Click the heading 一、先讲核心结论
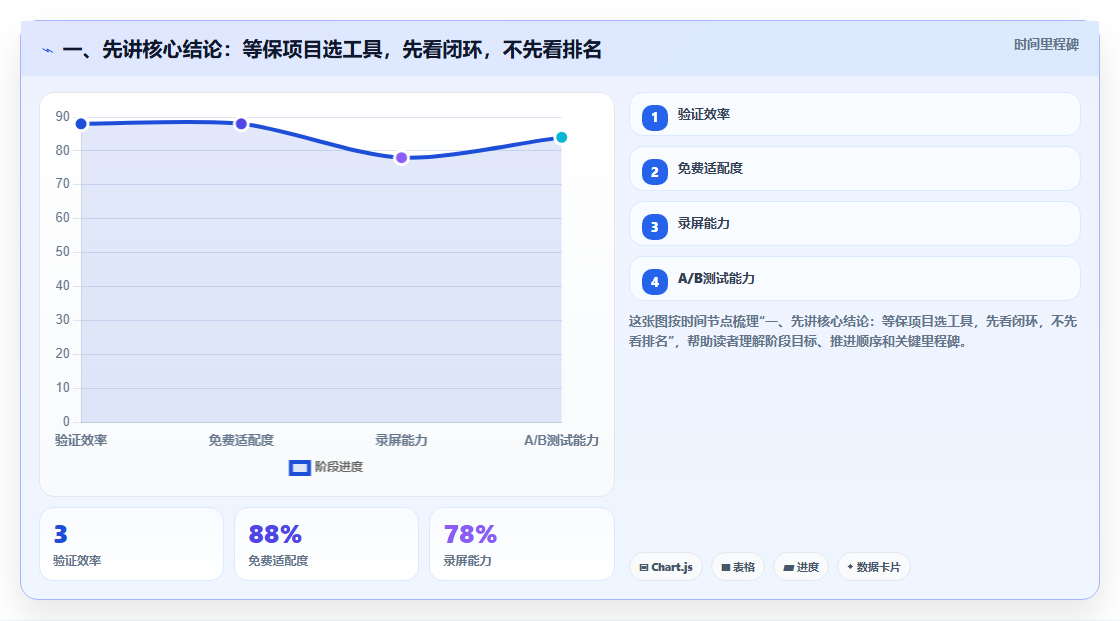This screenshot has width=1120, height=621. (x=332, y=49)
